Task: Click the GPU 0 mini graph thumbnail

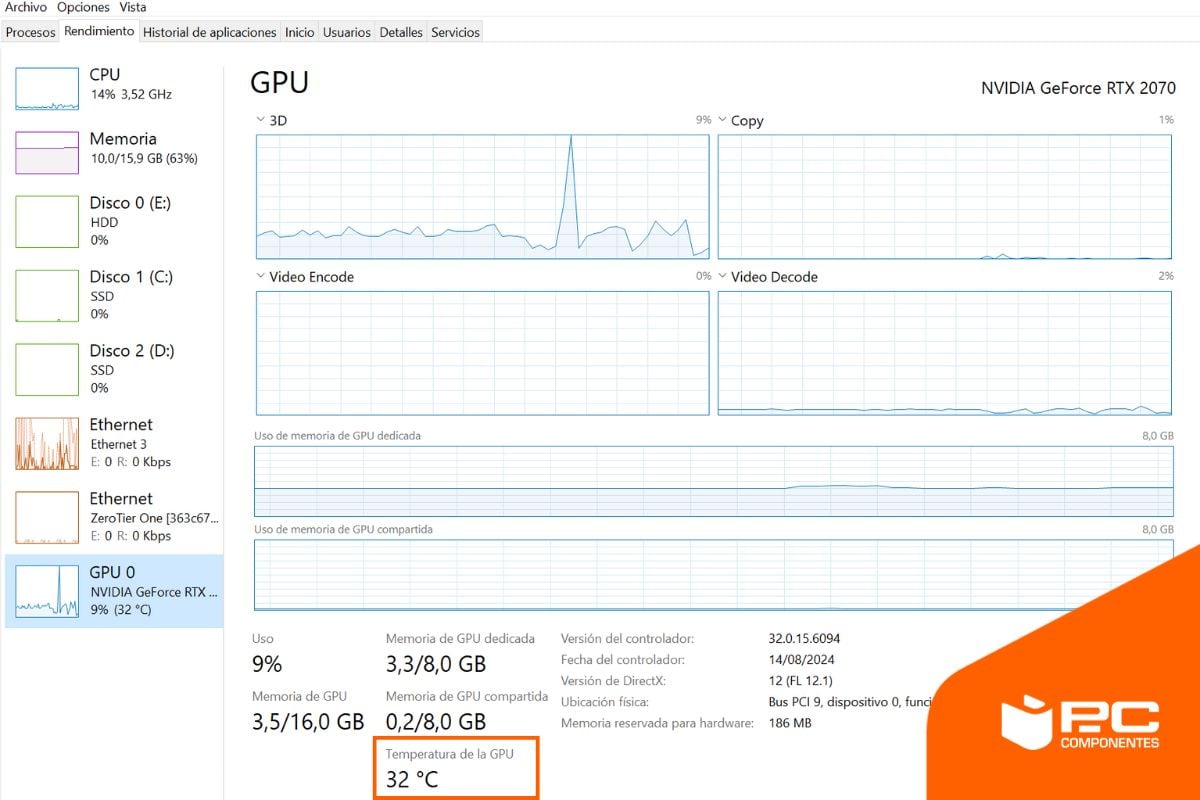Action: click(47, 592)
